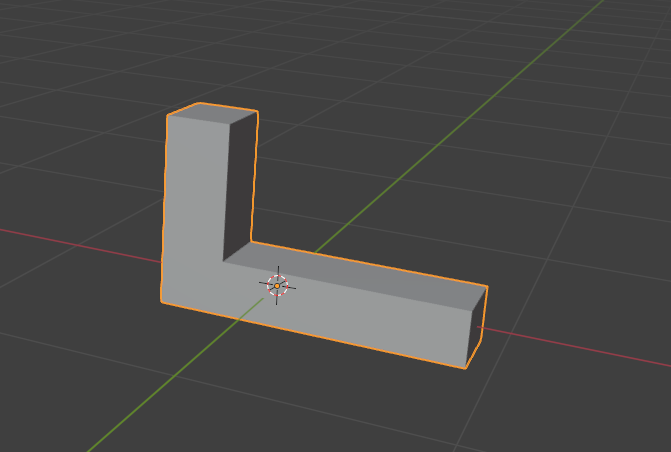Click the top-right corner of horizontal arm
This screenshot has width=671, height=452.
(x=487, y=286)
